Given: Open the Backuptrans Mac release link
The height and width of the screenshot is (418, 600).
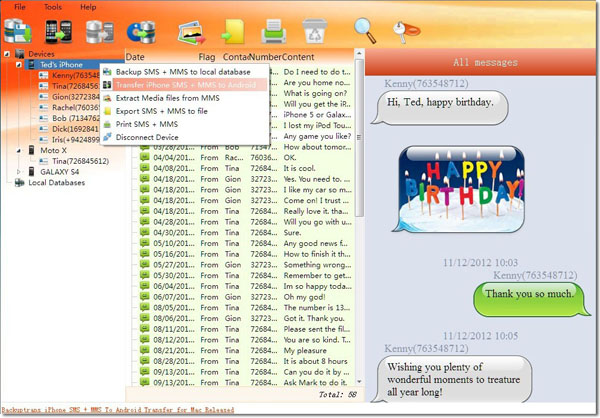Looking at the screenshot, I should (x=118, y=410).
